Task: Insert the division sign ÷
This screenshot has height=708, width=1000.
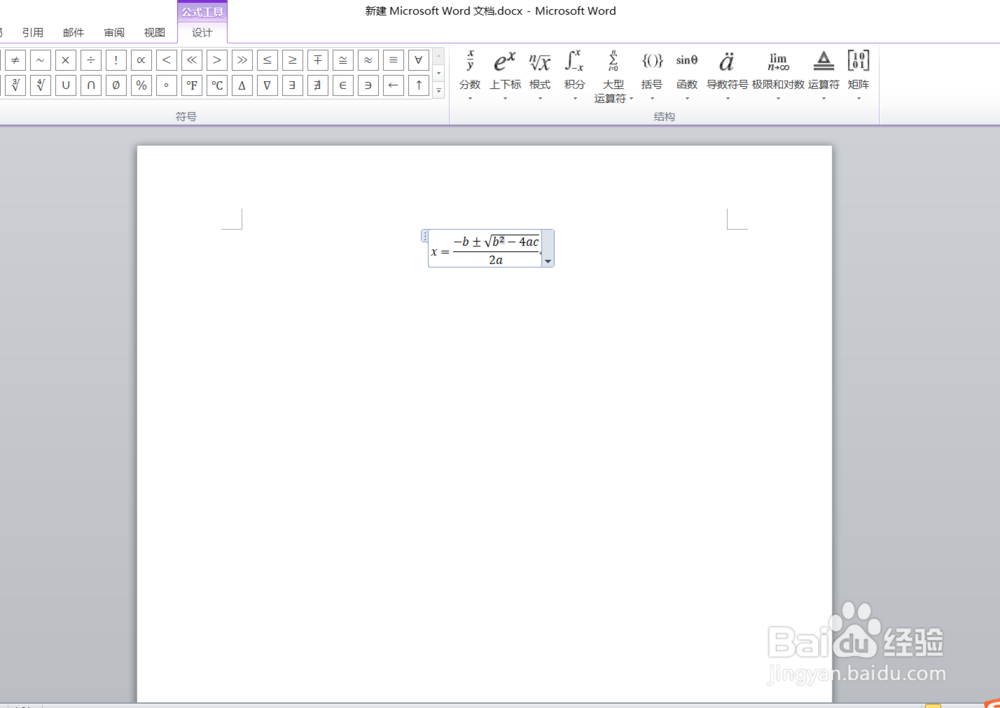Action: pos(91,61)
